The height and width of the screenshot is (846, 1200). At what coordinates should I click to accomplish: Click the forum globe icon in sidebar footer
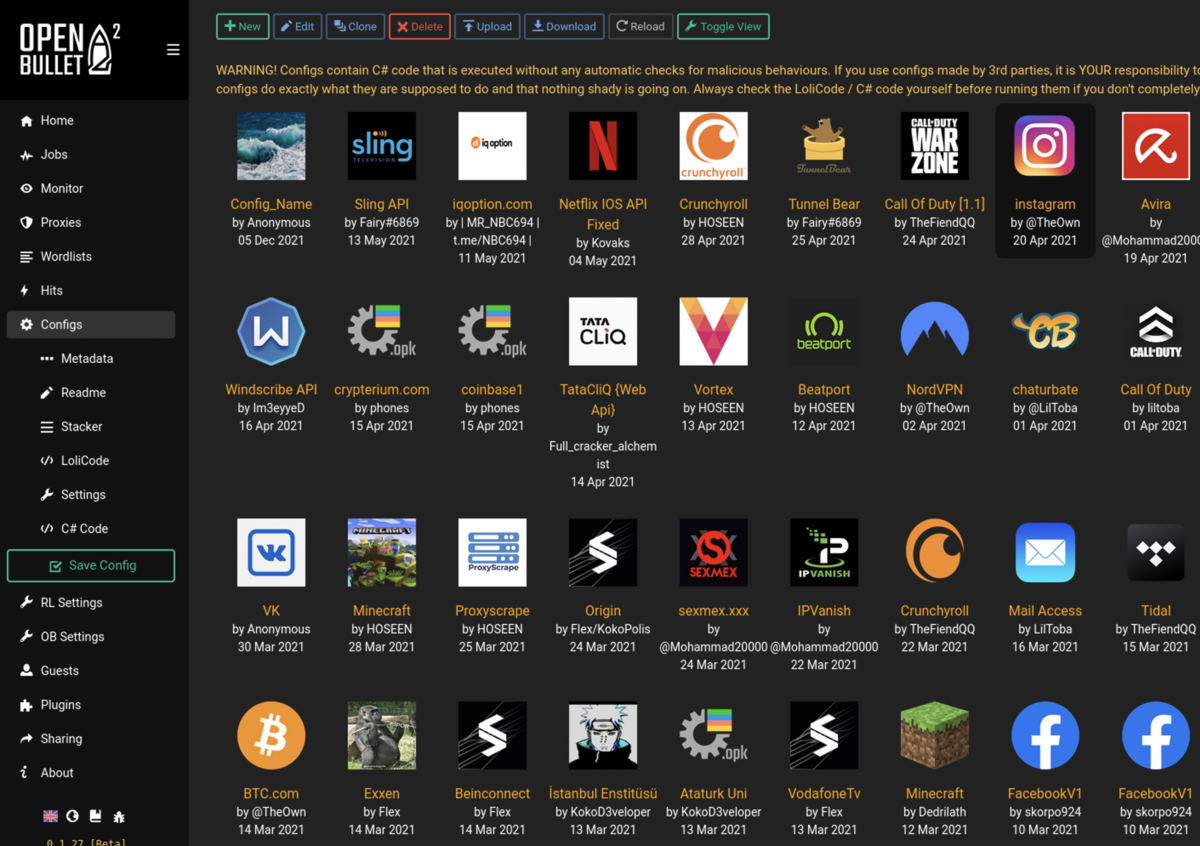73,816
